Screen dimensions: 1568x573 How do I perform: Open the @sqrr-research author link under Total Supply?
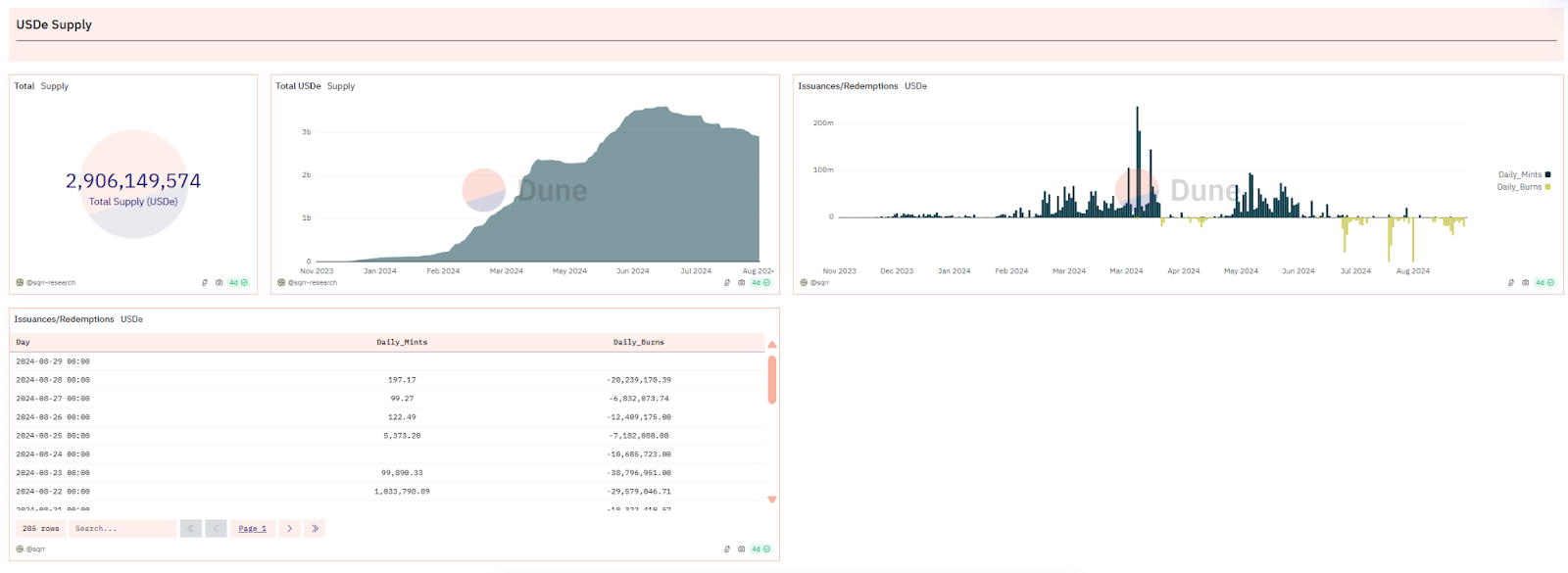pos(50,282)
